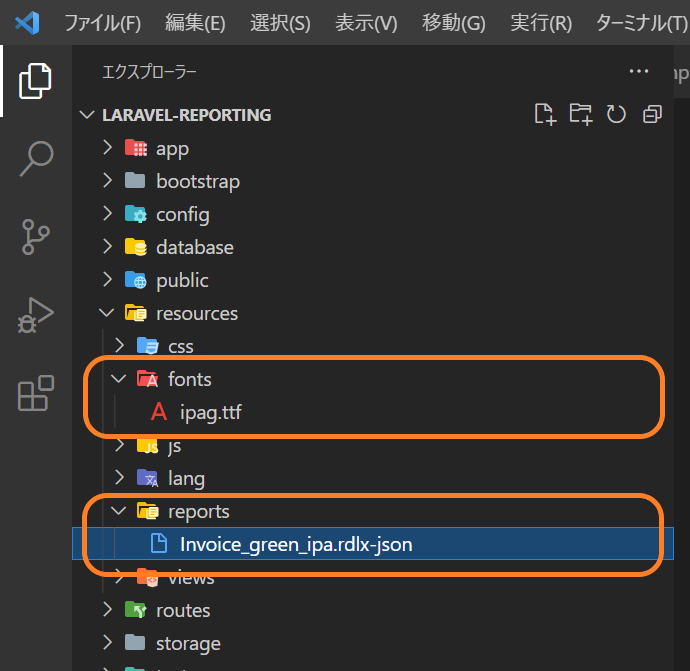Open the Search view icon
This screenshot has height=671, width=690.
click(x=37, y=158)
